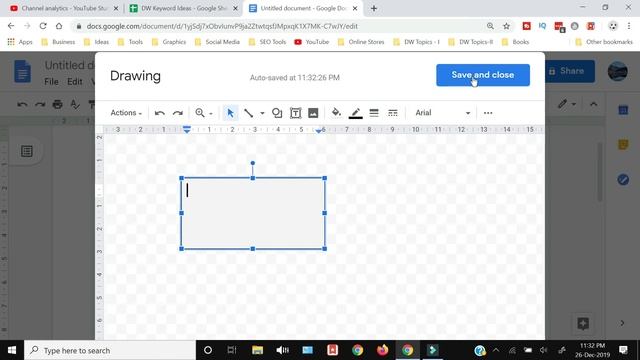Reload the page

coord(43,26)
